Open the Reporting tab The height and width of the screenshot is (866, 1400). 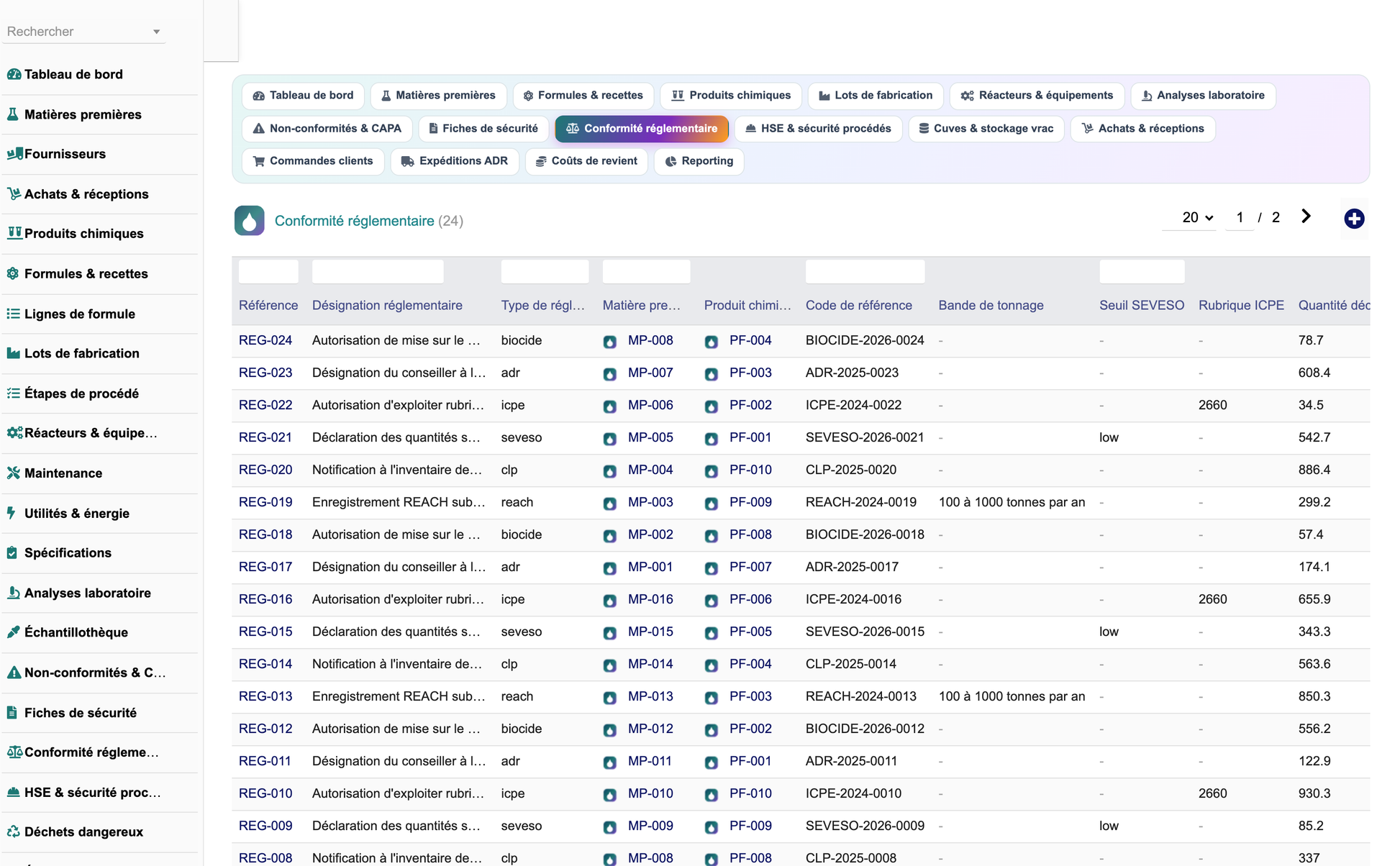pyautogui.click(x=699, y=161)
